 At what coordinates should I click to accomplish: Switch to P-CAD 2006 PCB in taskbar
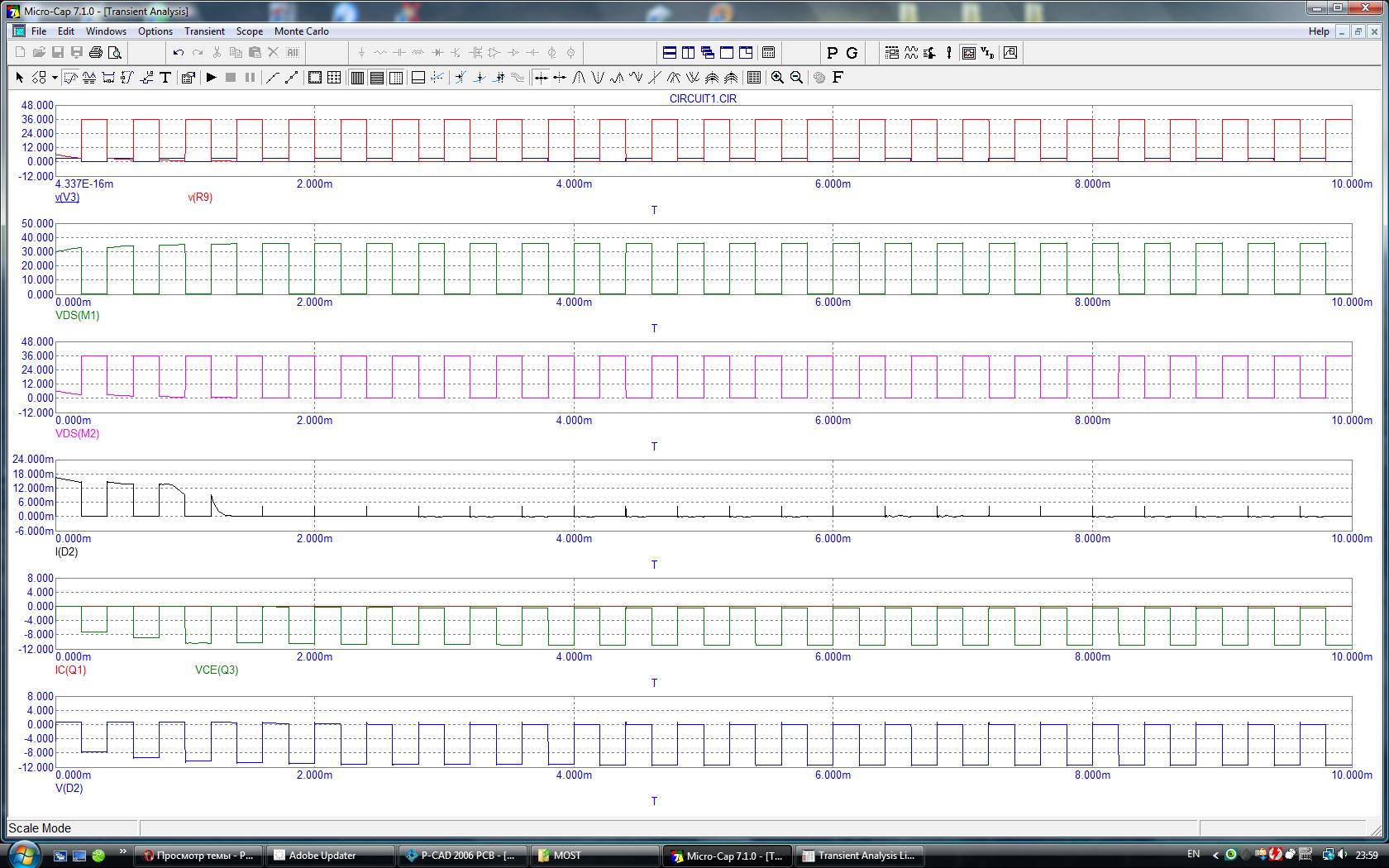(x=462, y=856)
